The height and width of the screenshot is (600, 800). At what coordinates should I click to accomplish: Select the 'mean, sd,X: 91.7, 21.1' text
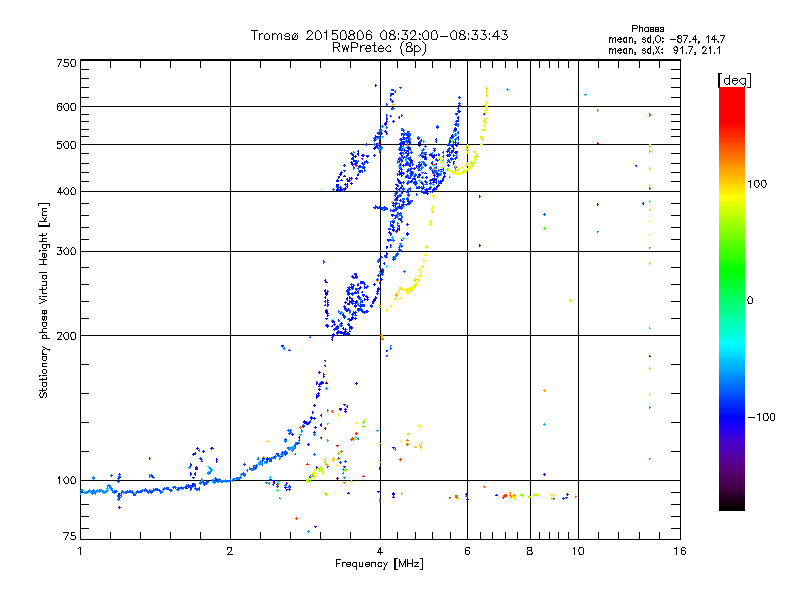(x=664, y=50)
